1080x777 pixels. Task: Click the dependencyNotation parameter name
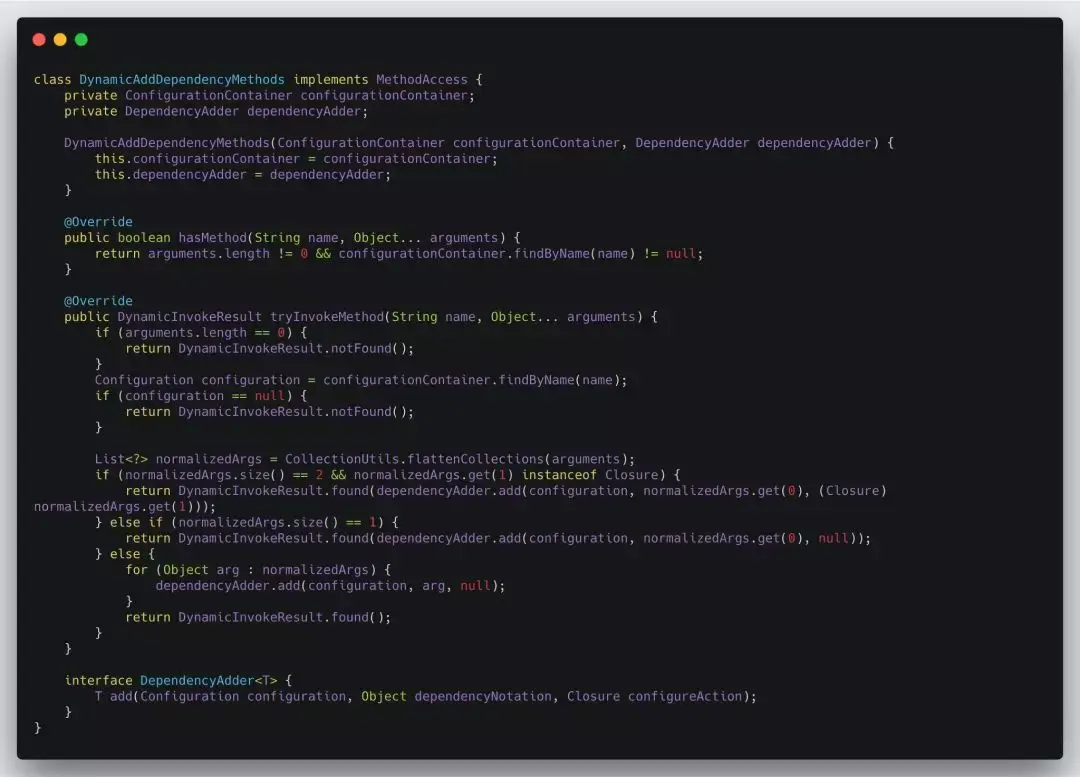pos(483,696)
